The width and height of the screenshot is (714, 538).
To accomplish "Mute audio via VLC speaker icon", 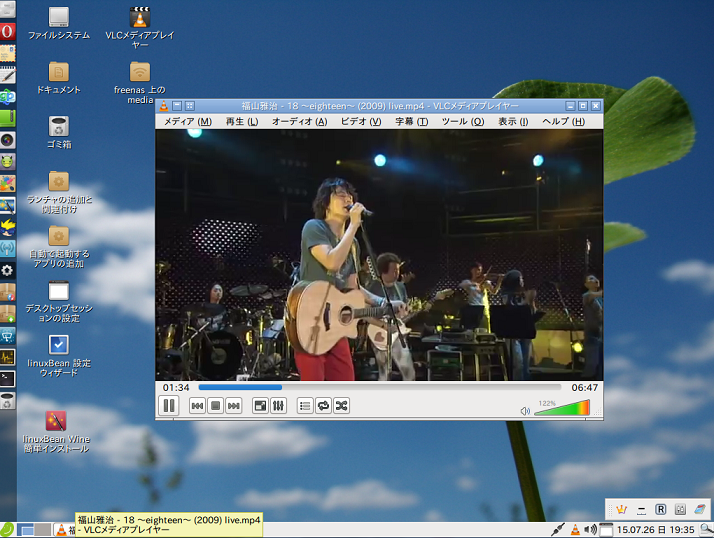I will pos(525,411).
